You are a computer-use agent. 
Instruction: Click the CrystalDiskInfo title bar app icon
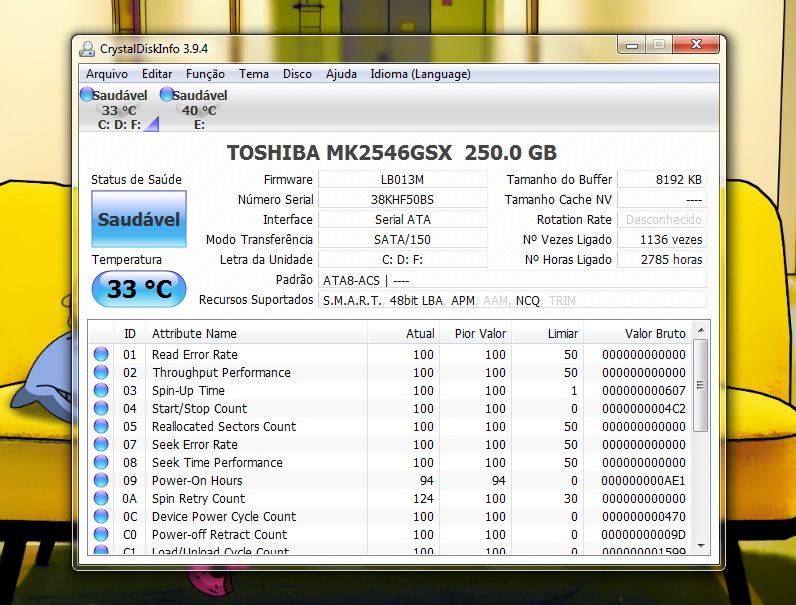87,49
